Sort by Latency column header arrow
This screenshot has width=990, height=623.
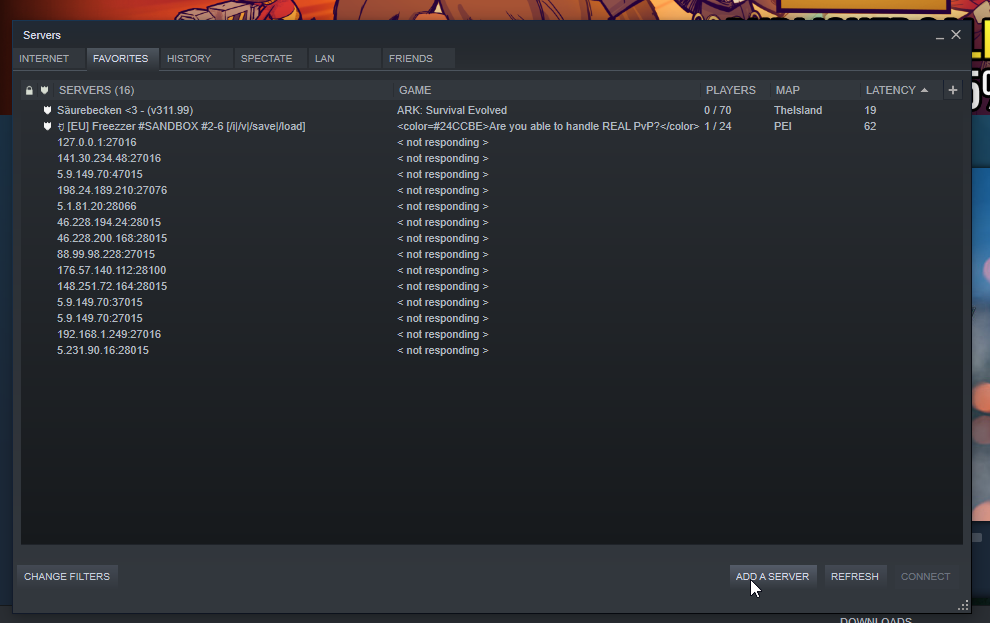tap(924, 90)
